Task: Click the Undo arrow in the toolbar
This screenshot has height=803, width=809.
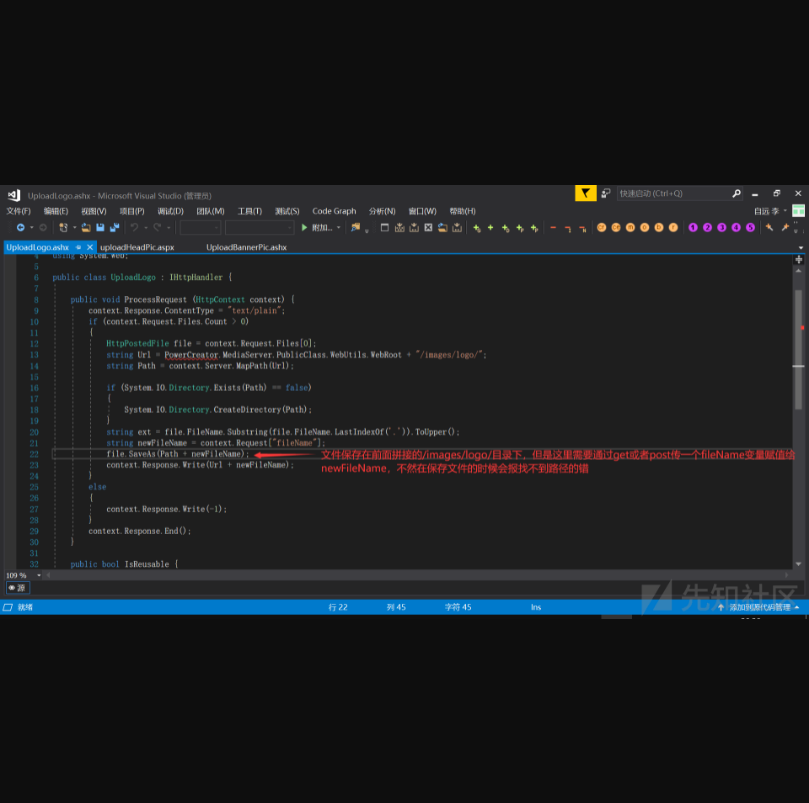Action: pos(134,228)
